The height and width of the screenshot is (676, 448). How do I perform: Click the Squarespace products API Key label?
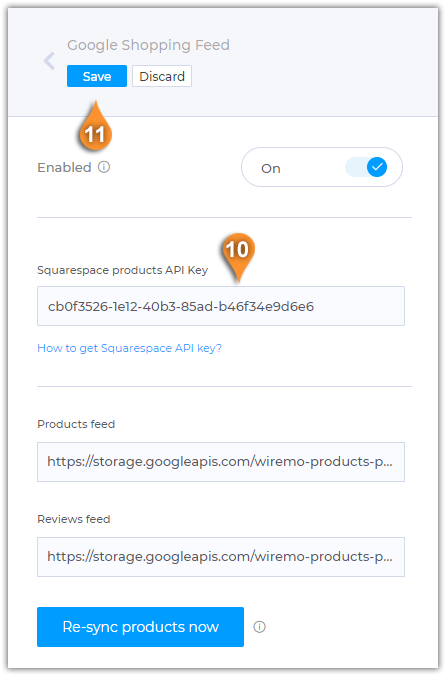[122, 270]
